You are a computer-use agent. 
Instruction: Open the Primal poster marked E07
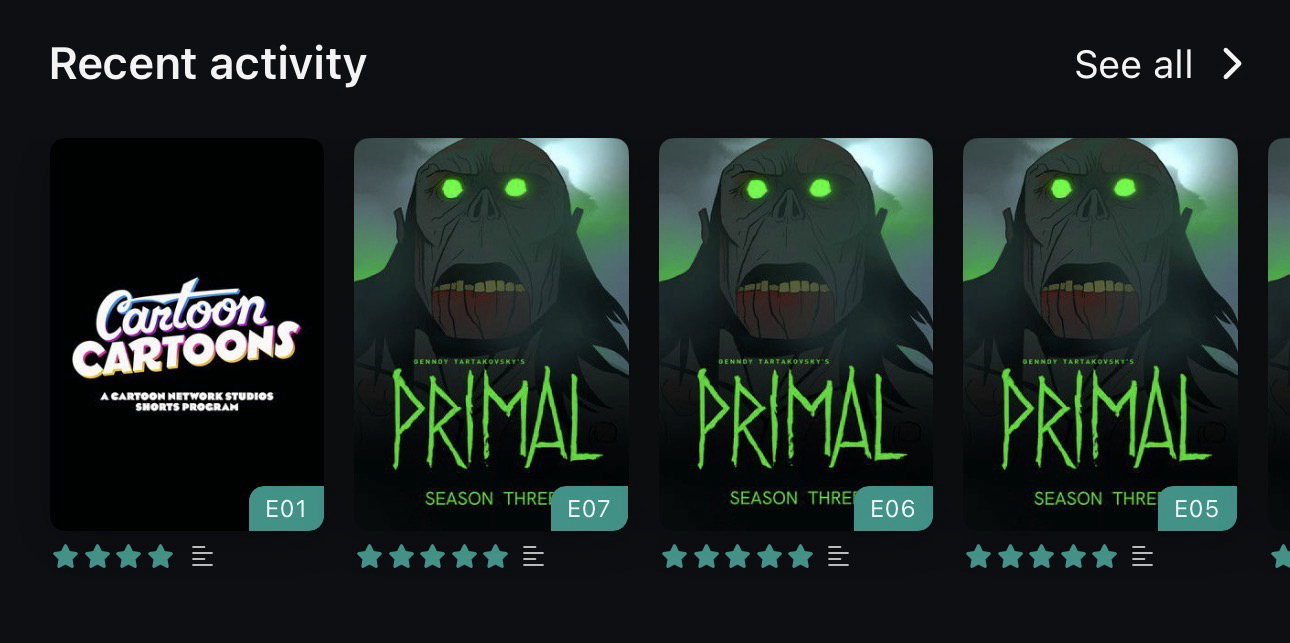point(491,334)
